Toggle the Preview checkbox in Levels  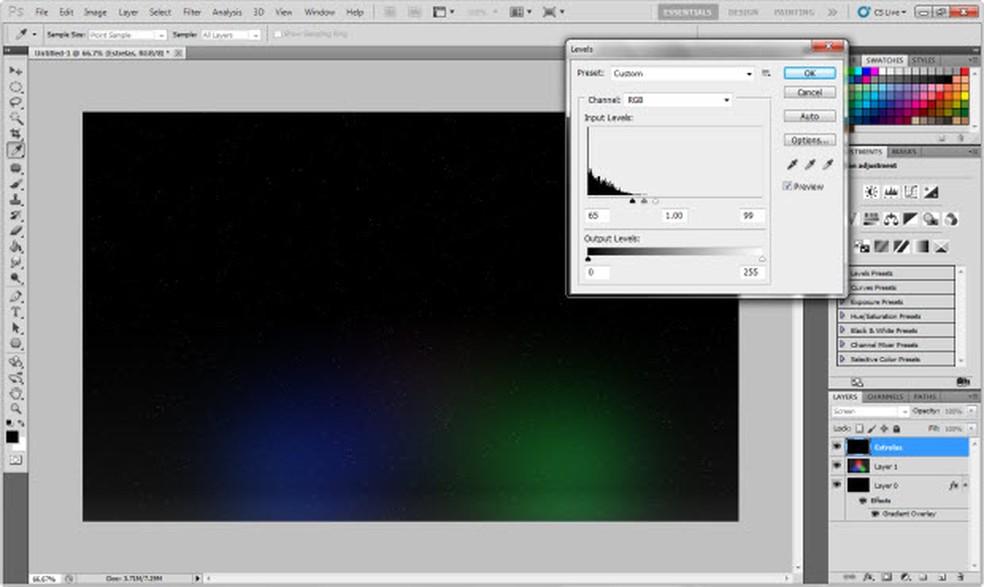point(787,186)
